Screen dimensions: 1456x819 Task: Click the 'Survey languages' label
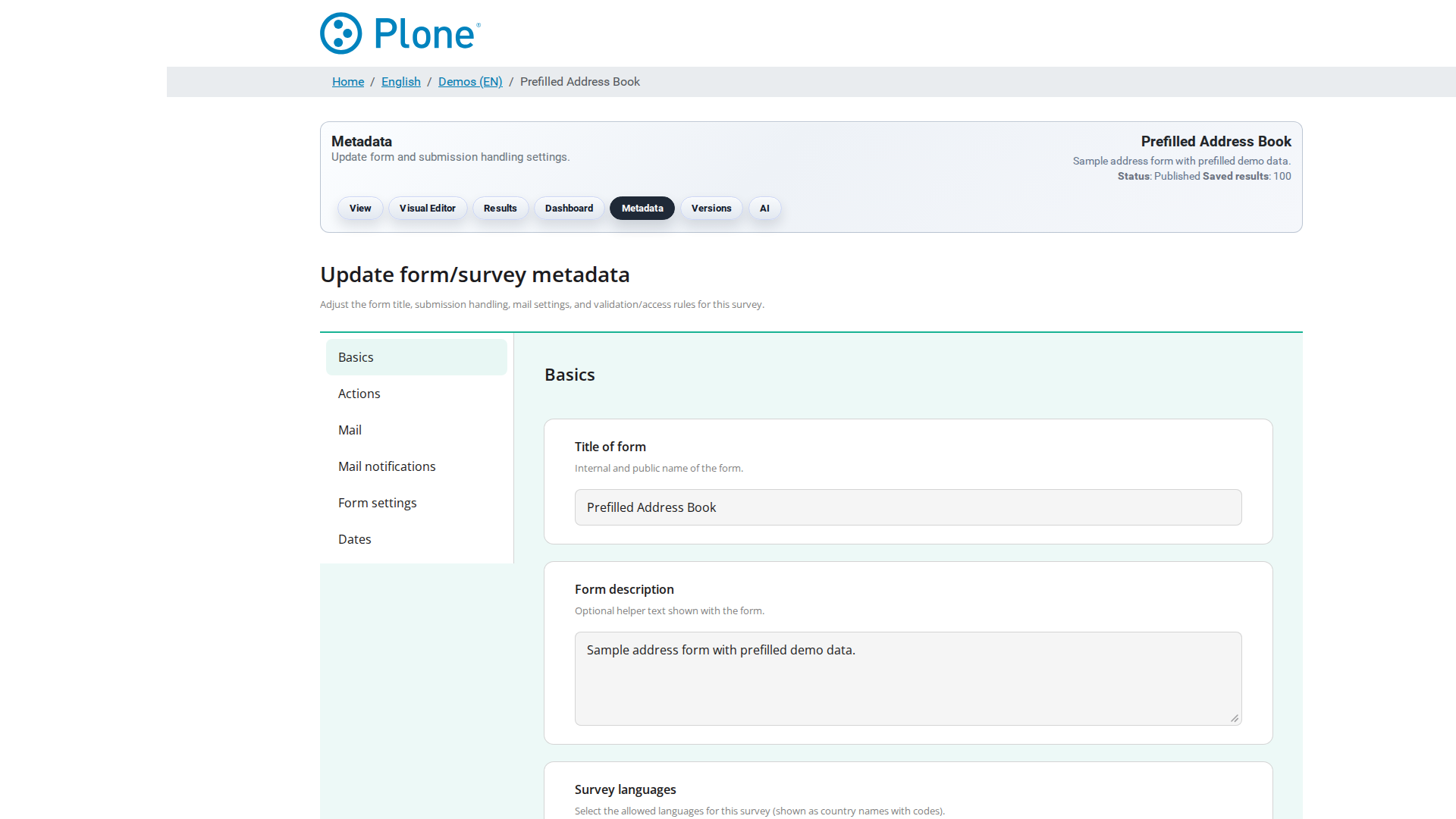point(626,789)
